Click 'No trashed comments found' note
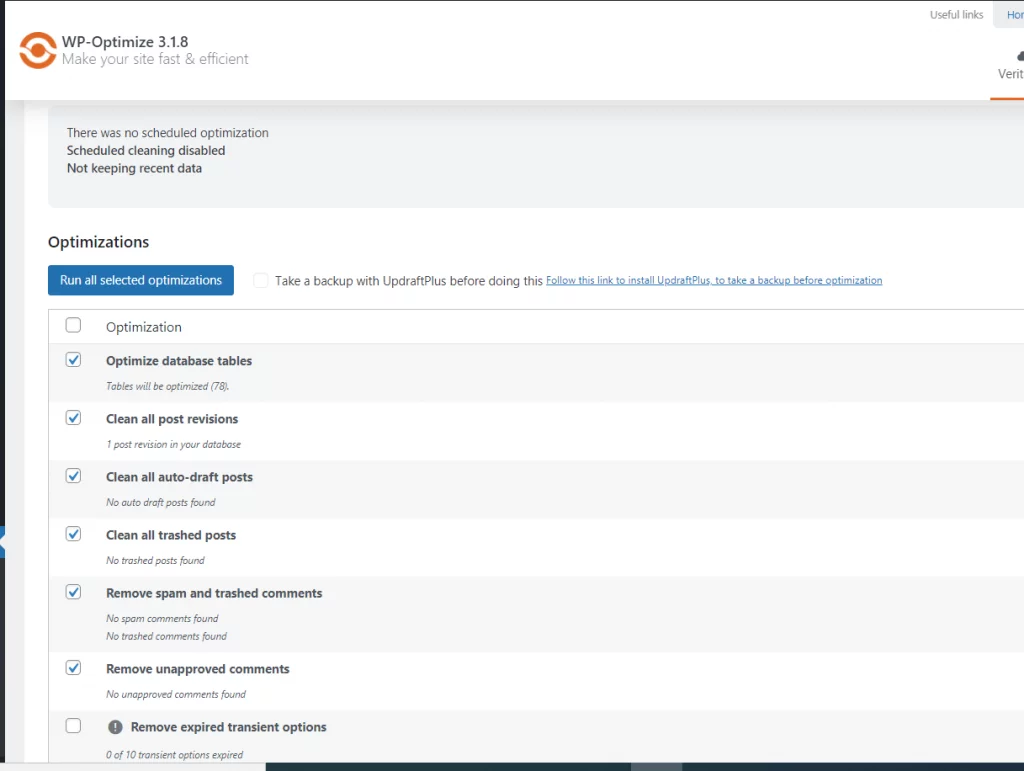This screenshot has height=771, width=1024. [x=167, y=636]
